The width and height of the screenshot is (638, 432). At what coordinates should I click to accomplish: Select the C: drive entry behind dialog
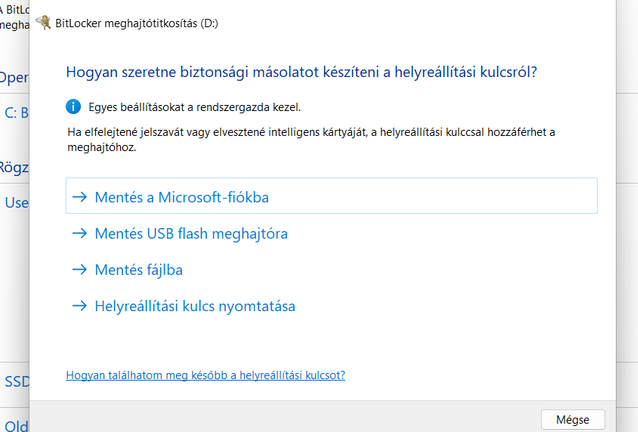16,112
